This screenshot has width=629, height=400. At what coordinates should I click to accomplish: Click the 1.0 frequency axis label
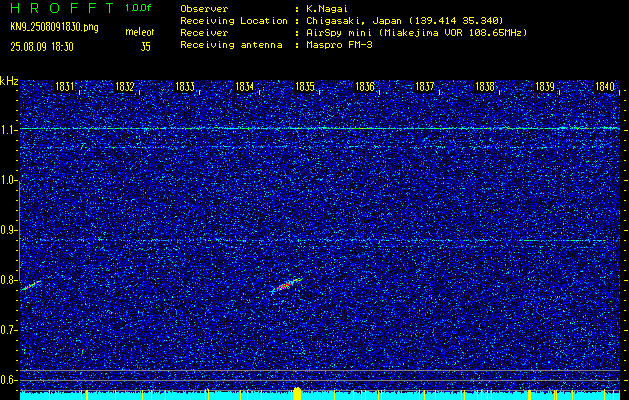[8, 180]
